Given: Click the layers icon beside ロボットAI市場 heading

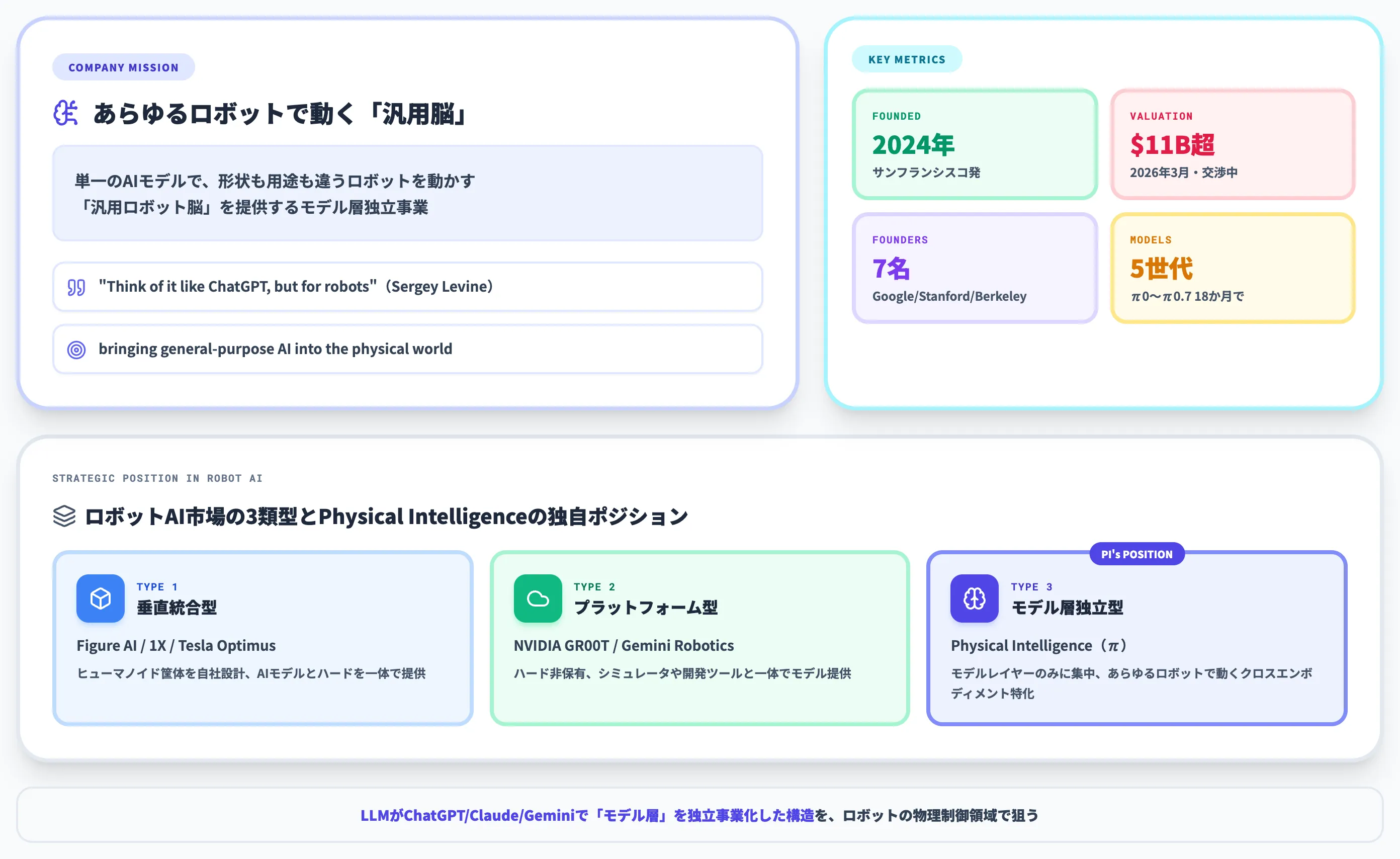Looking at the screenshot, I should coord(64,516).
